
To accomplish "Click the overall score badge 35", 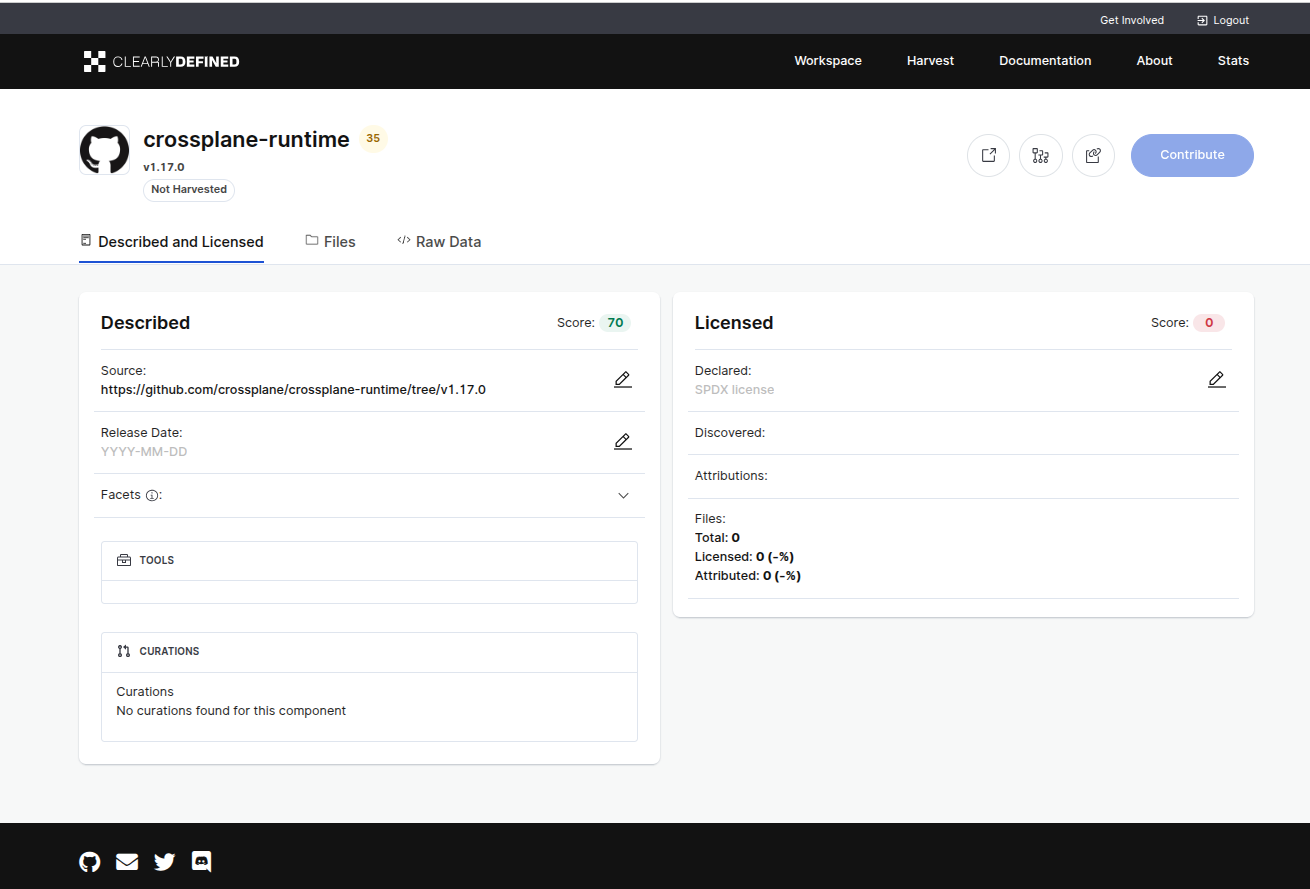I will pos(373,139).
